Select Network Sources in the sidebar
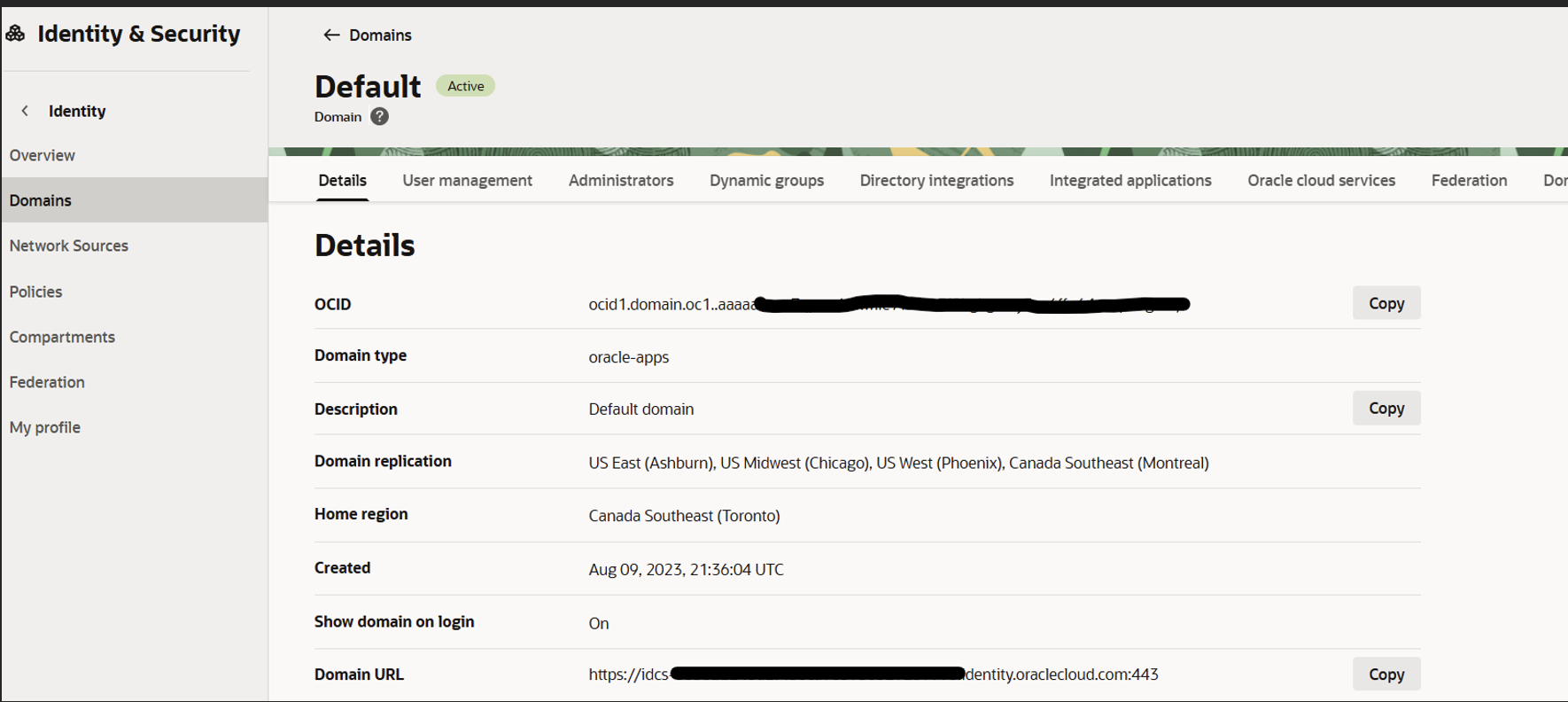 click(69, 246)
